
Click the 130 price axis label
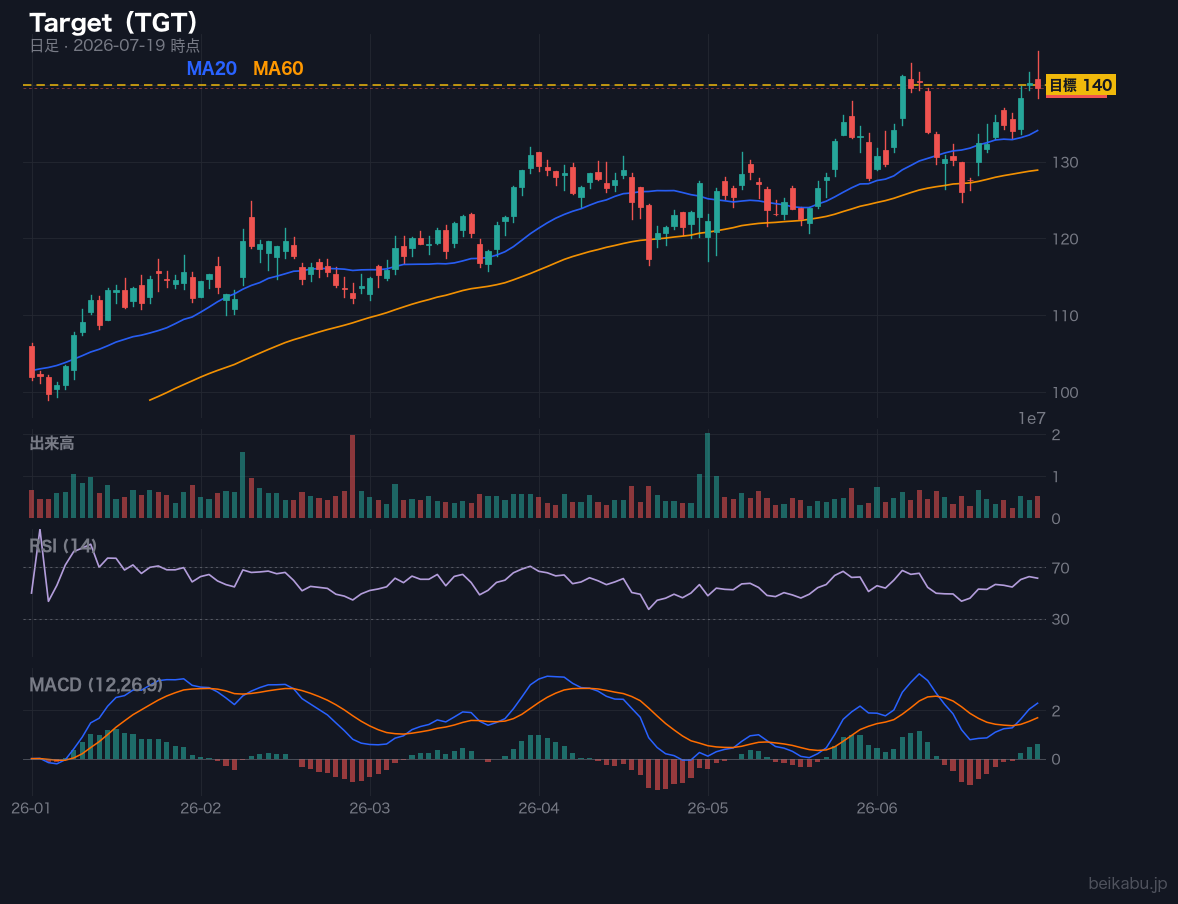pyautogui.click(x=1065, y=162)
